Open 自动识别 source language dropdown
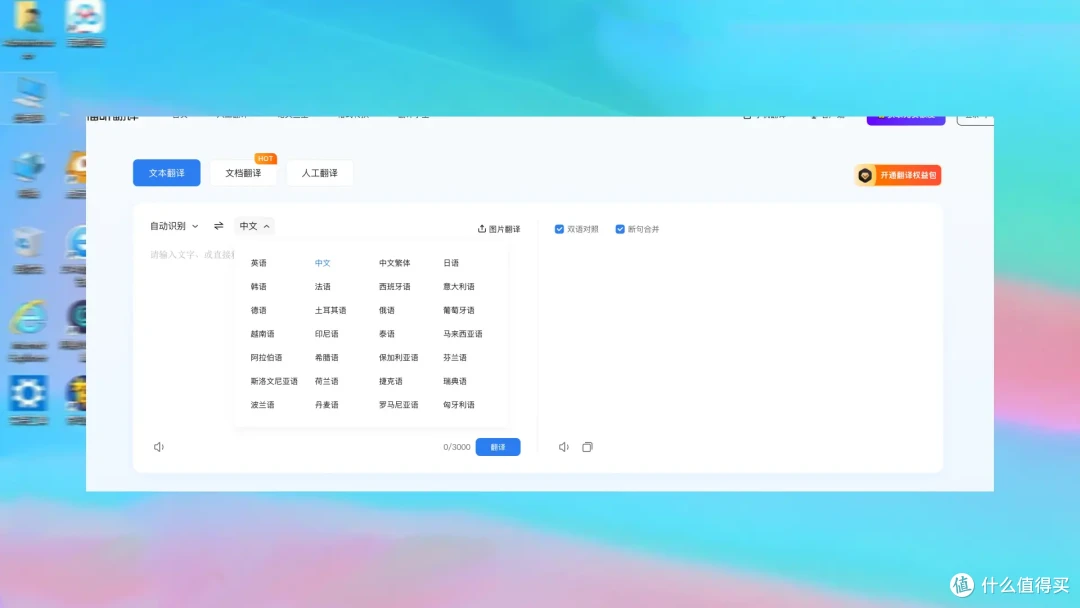Viewport: 1080px width, 608px height. [x=174, y=226]
